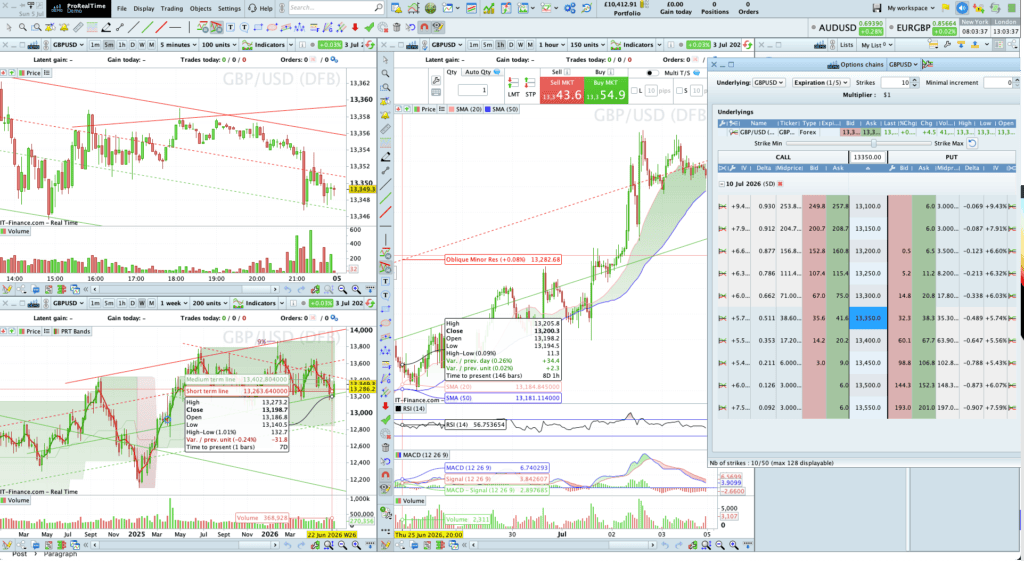
Task: Select the black diagonal line drawing tool
Action: (134, 27)
